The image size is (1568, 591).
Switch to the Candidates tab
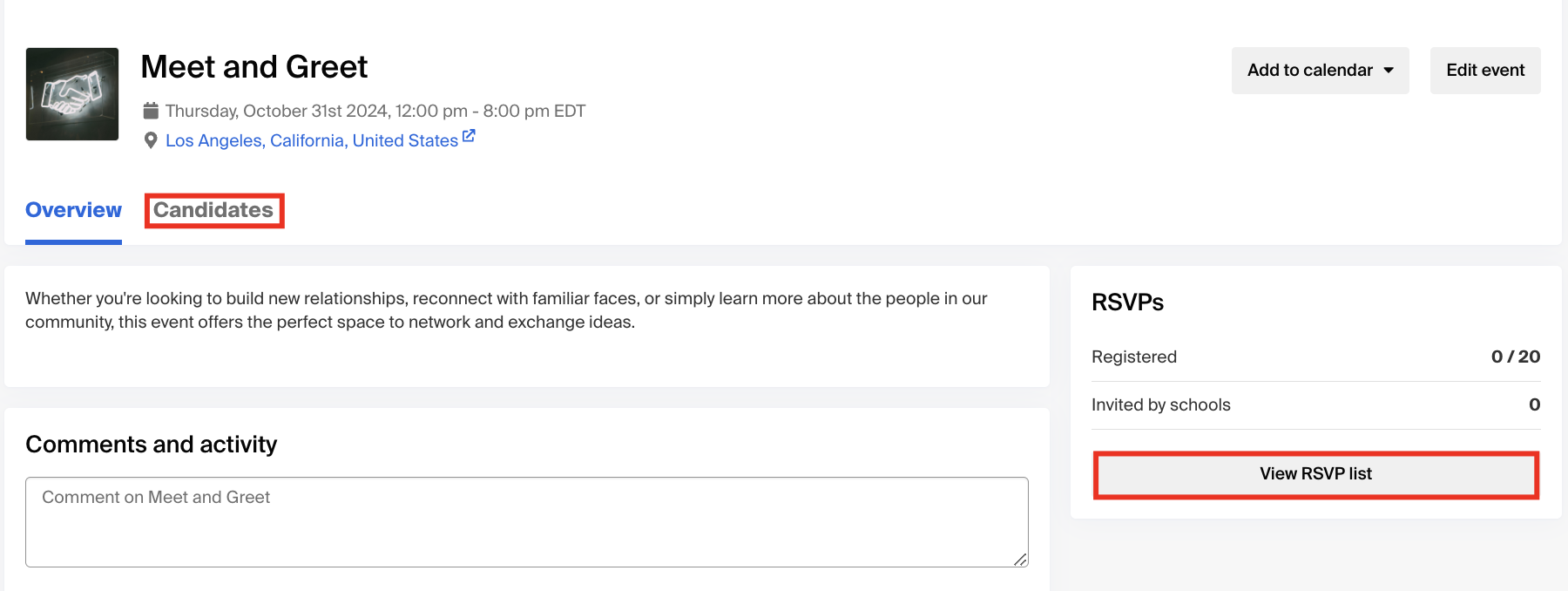(x=213, y=210)
